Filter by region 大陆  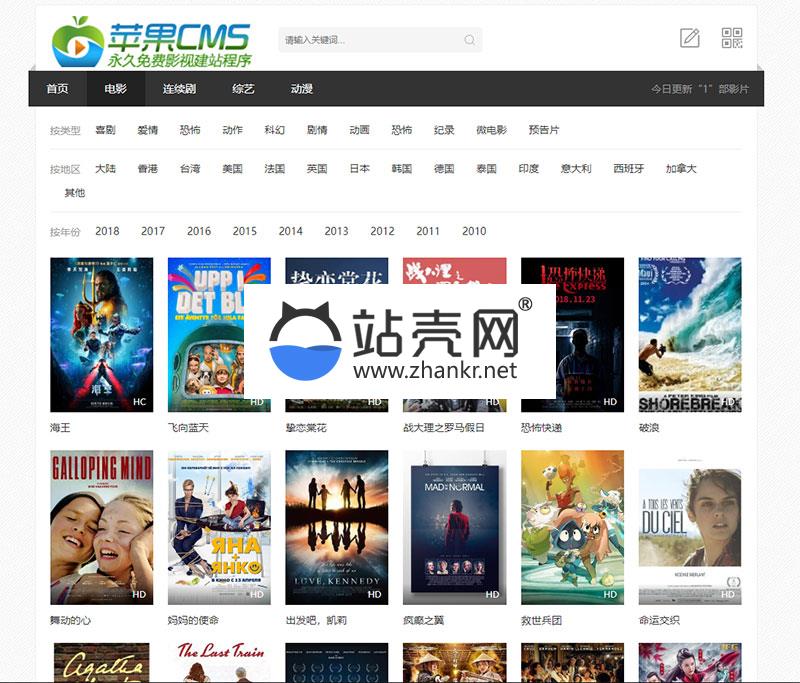tap(106, 169)
